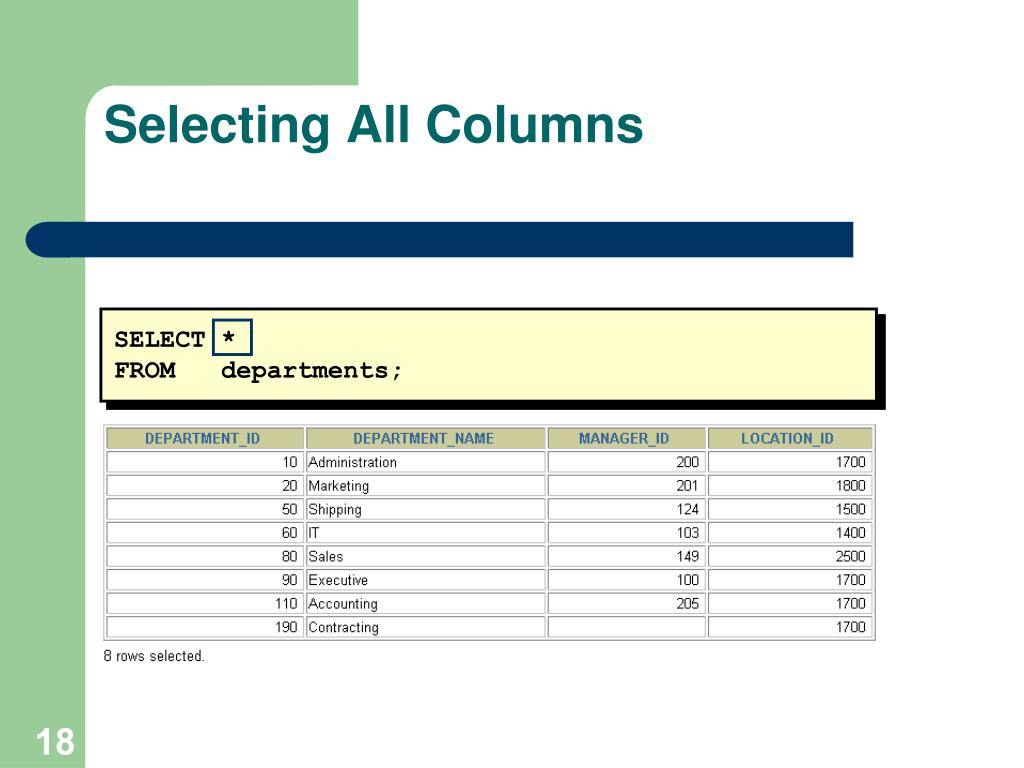Screen dimensions: 1024x768
Task: Click the DEPARTMENT_ID column header
Action: [x=204, y=438]
